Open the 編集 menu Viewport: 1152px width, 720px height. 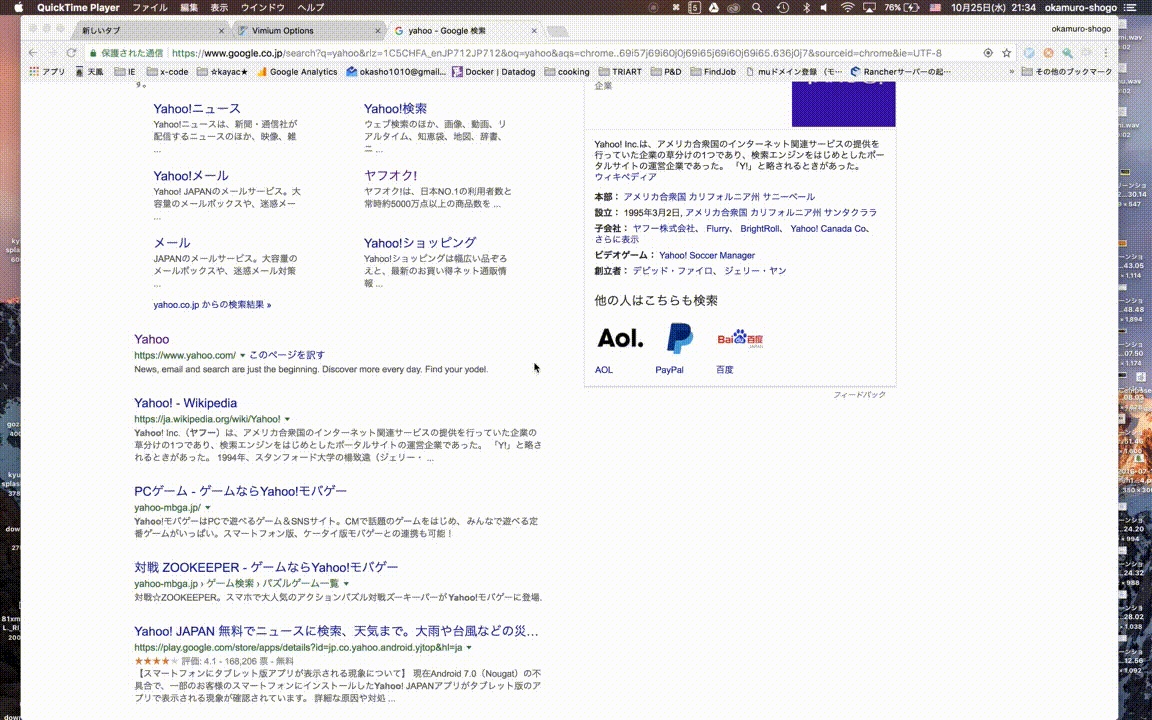pos(189,7)
